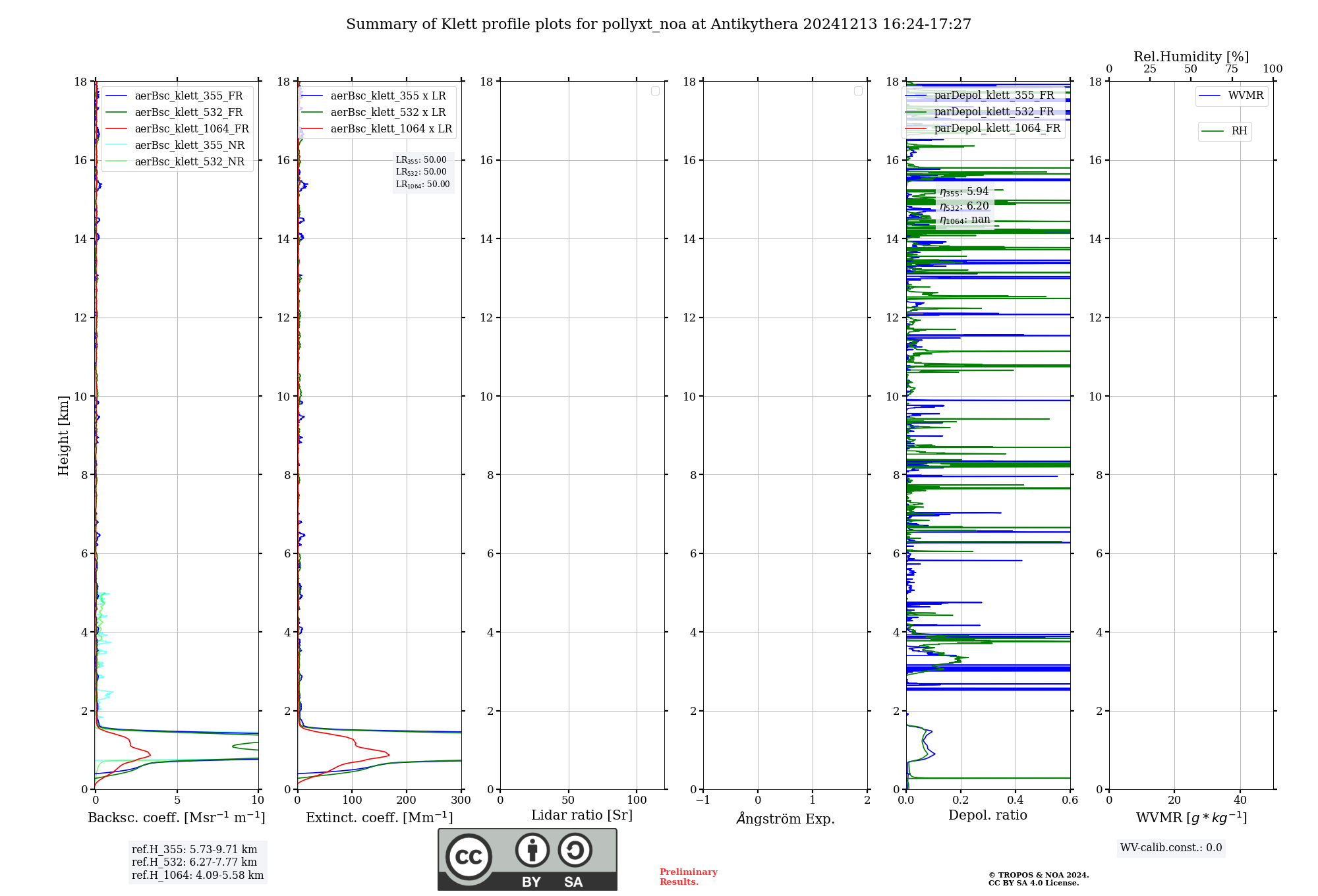
Task: Click the CC BY SA 4.0 License text
Action: click(x=1034, y=883)
